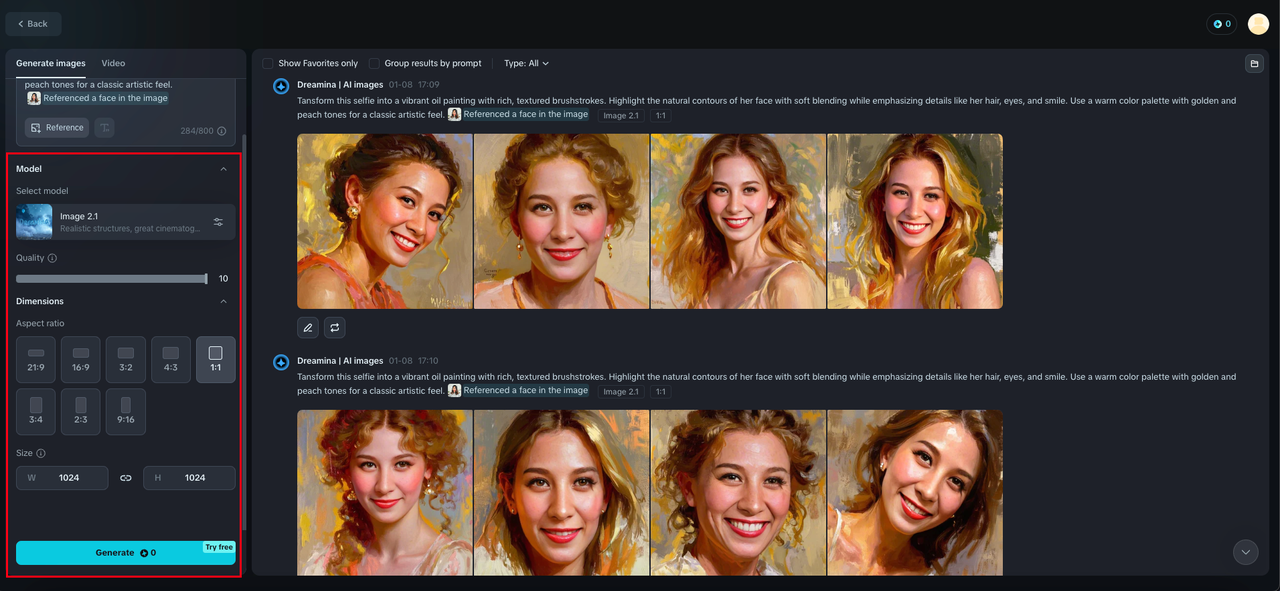The width and height of the screenshot is (1280, 591).
Task: Click the Reference button
Action: (57, 128)
